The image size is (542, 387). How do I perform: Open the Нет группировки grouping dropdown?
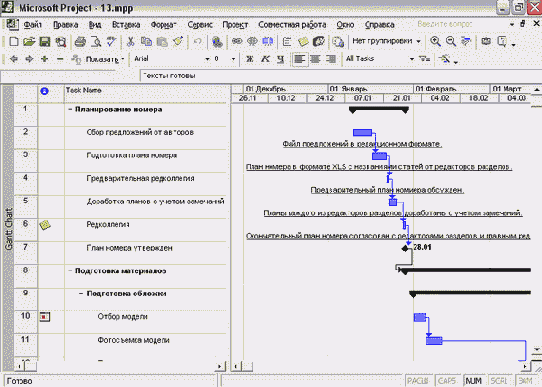coord(419,41)
